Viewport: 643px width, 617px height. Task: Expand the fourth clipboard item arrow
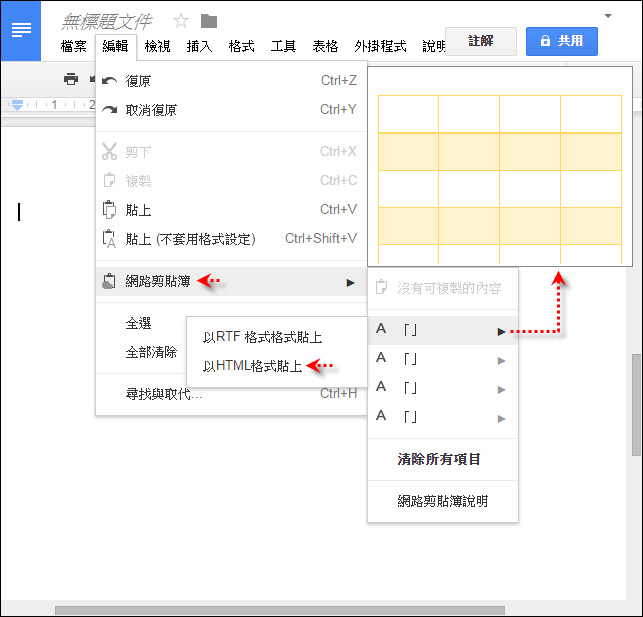[x=501, y=419]
